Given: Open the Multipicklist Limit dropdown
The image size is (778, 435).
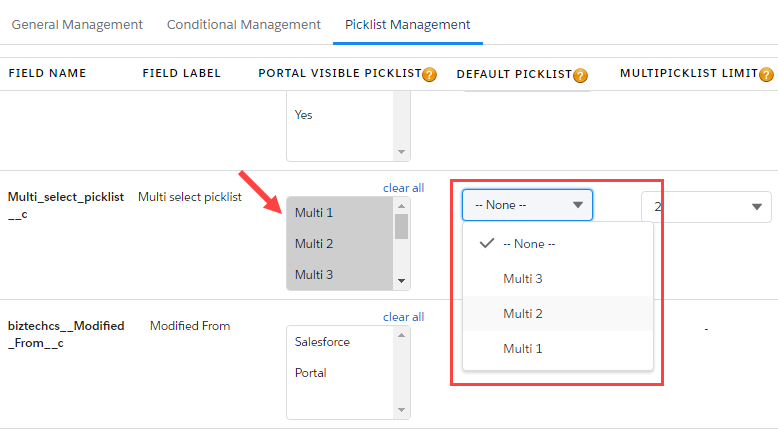Looking at the screenshot, I should tap(706, 207).
